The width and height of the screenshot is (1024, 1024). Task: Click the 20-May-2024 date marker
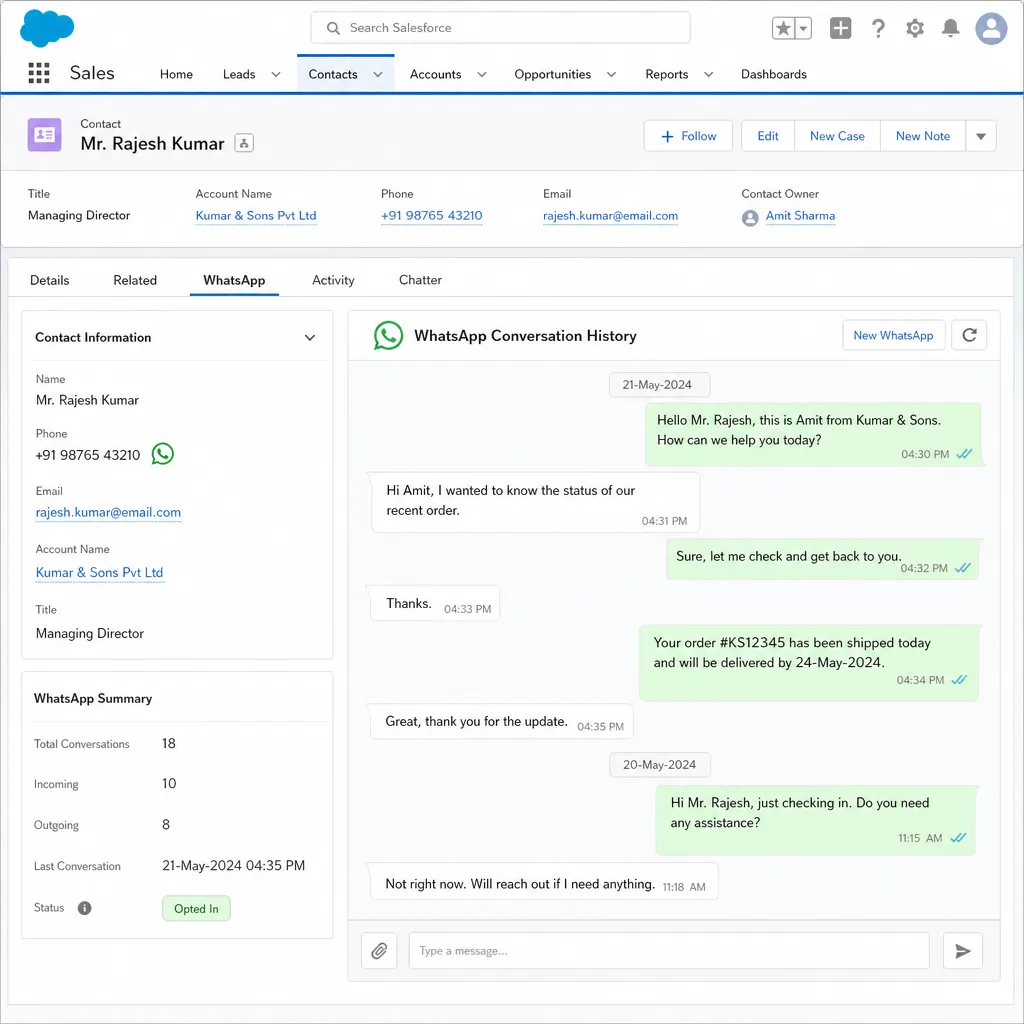(660, 765)
